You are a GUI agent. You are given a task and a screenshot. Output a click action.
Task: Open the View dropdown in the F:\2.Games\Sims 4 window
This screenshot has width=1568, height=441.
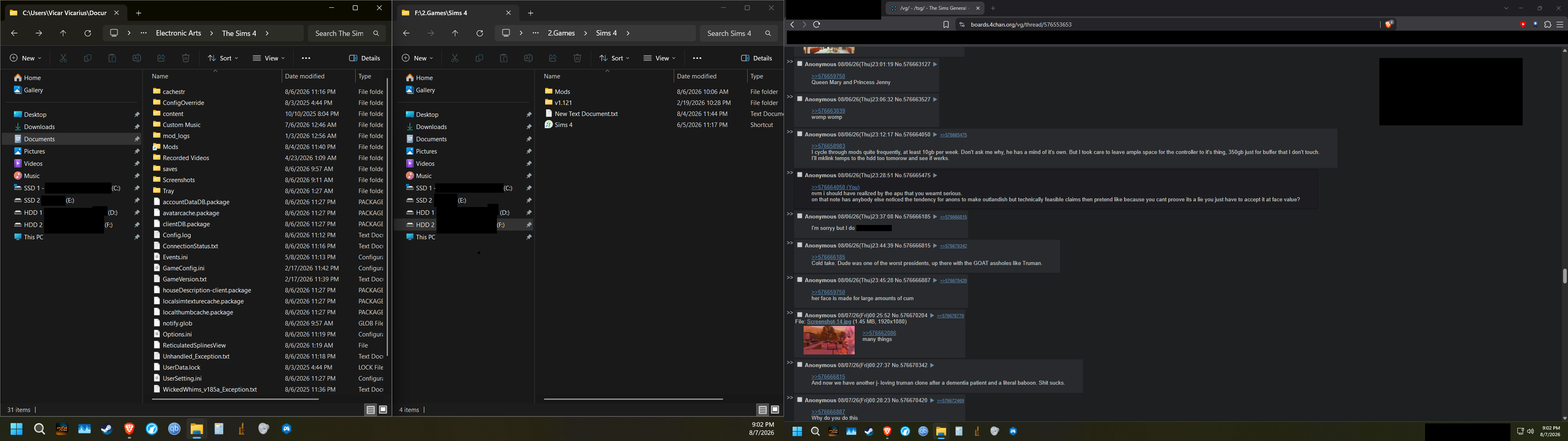660,58
